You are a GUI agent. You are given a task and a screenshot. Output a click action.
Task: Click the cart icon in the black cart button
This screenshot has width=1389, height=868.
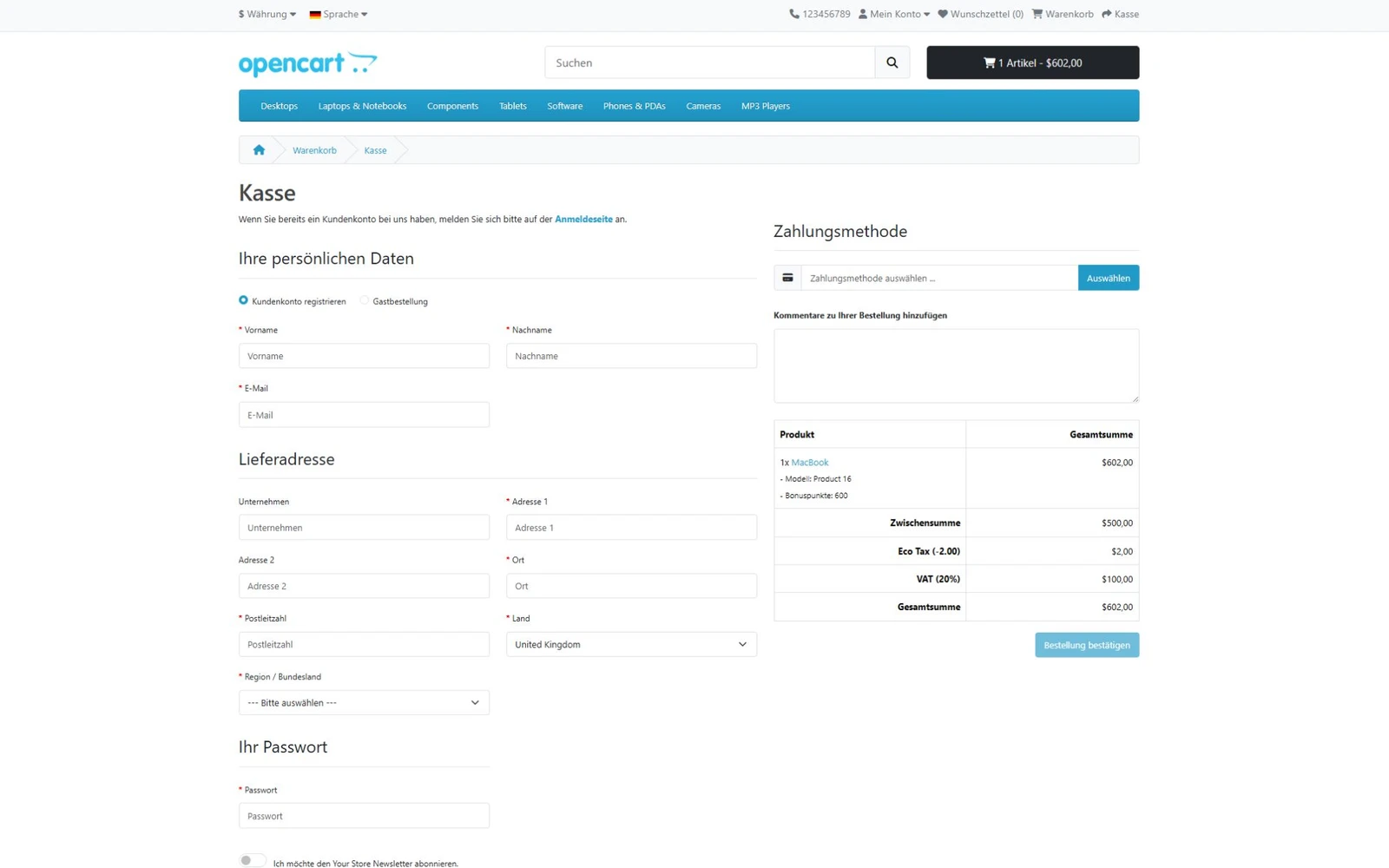coord(989,62)
